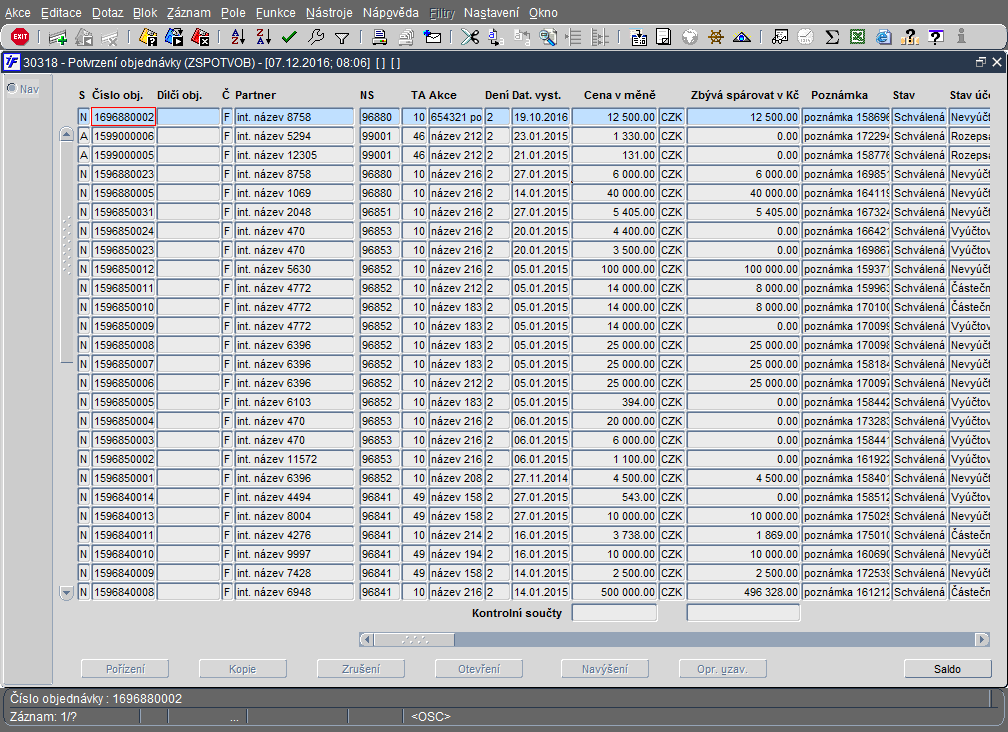
Task: Sort descending with the Z-A icon
Action: [x=264, y=37]
